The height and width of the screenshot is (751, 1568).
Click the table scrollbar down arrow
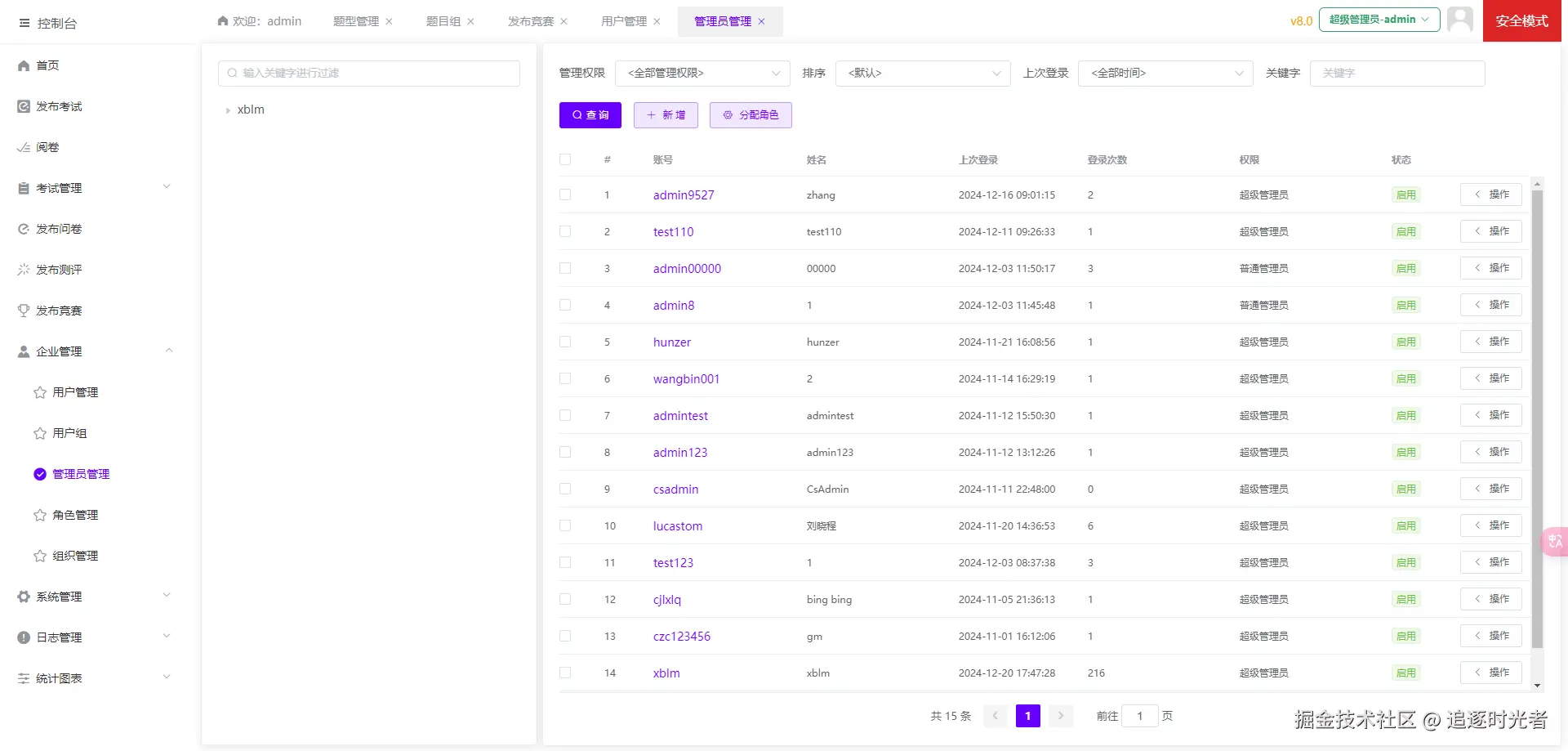[1537, 686]
